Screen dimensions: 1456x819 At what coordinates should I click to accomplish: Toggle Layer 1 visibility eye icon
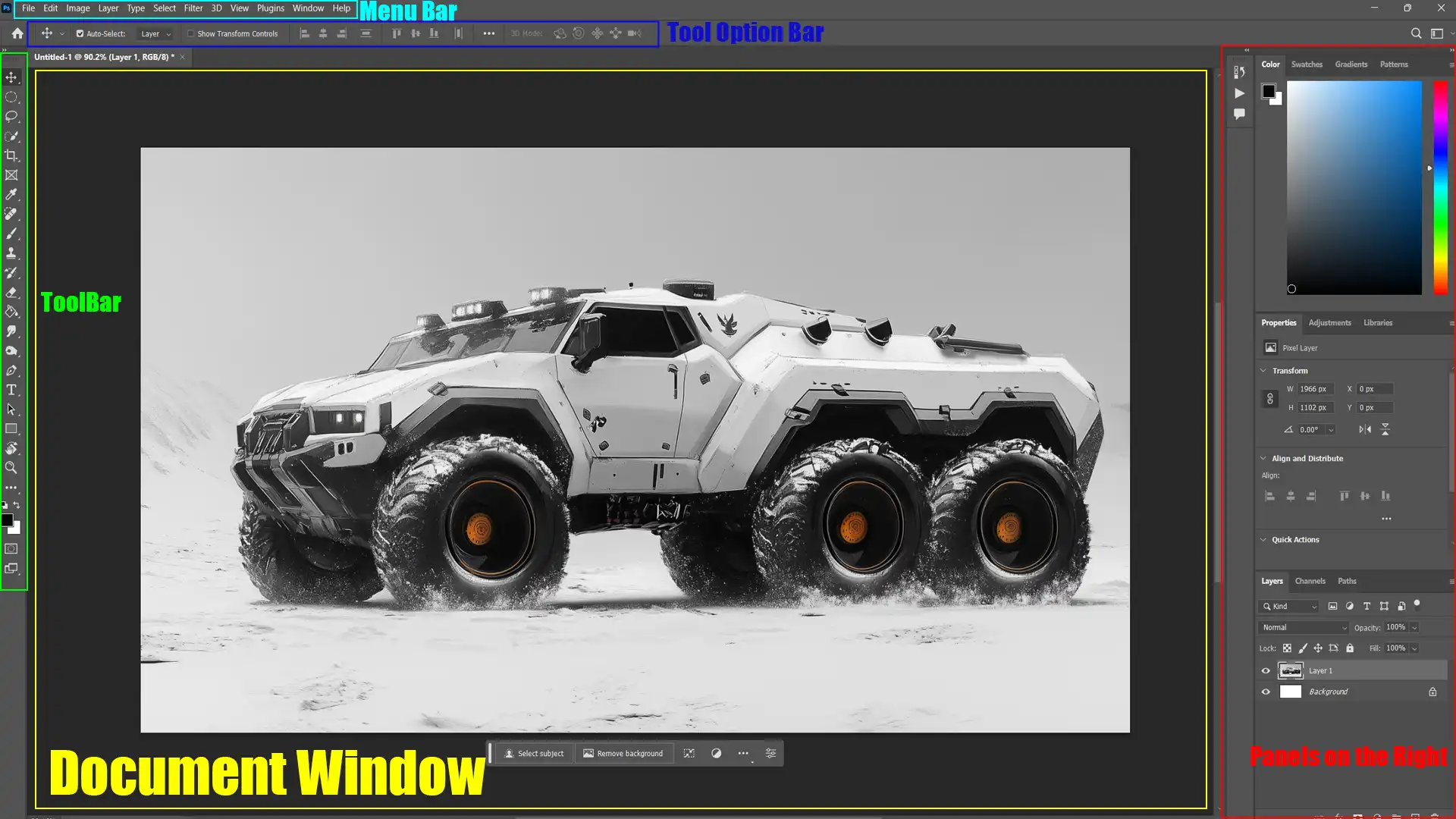1266,670
